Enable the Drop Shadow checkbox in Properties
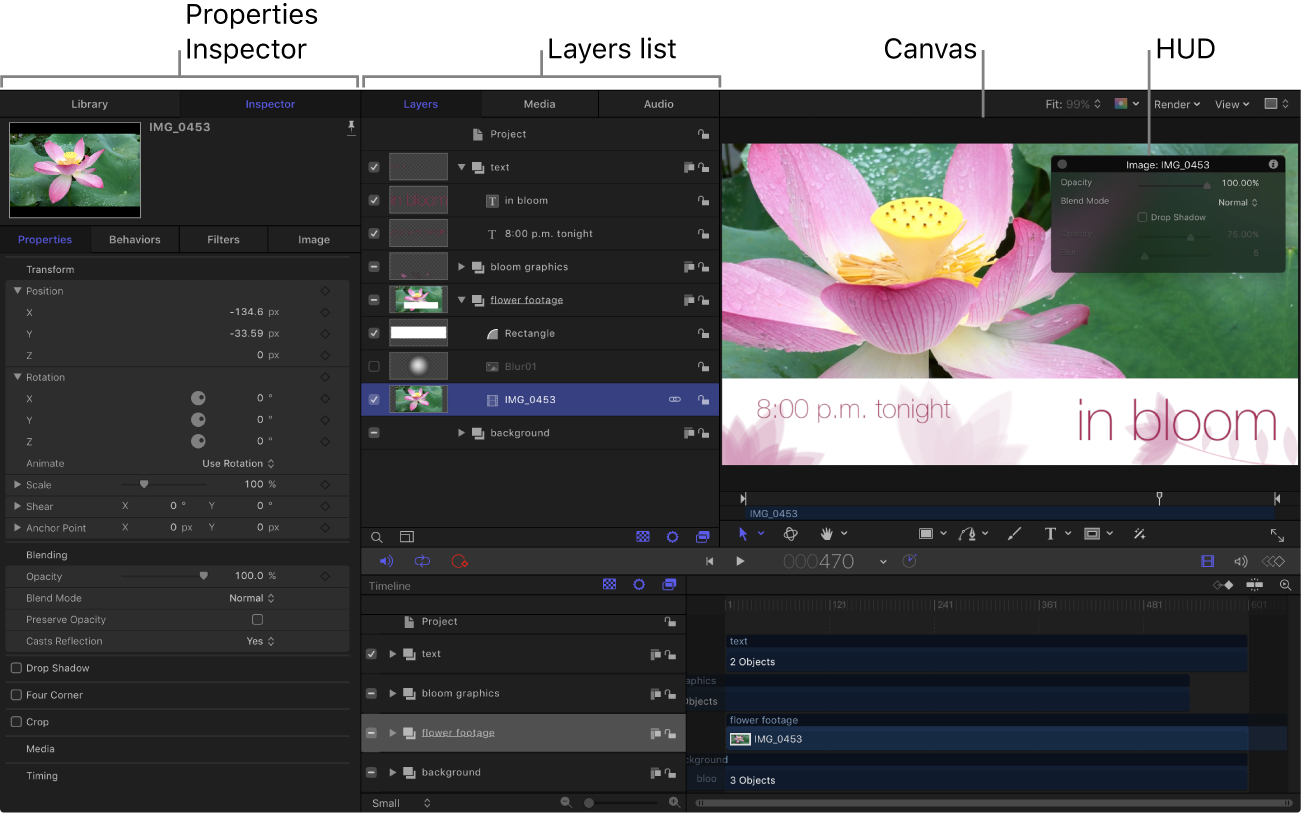Viewport: 1304px width, 814px height. coord(17,667)
